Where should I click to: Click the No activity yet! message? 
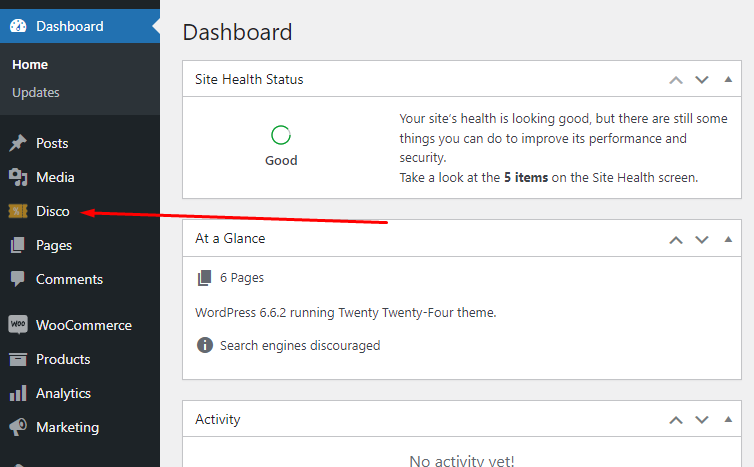462,461
